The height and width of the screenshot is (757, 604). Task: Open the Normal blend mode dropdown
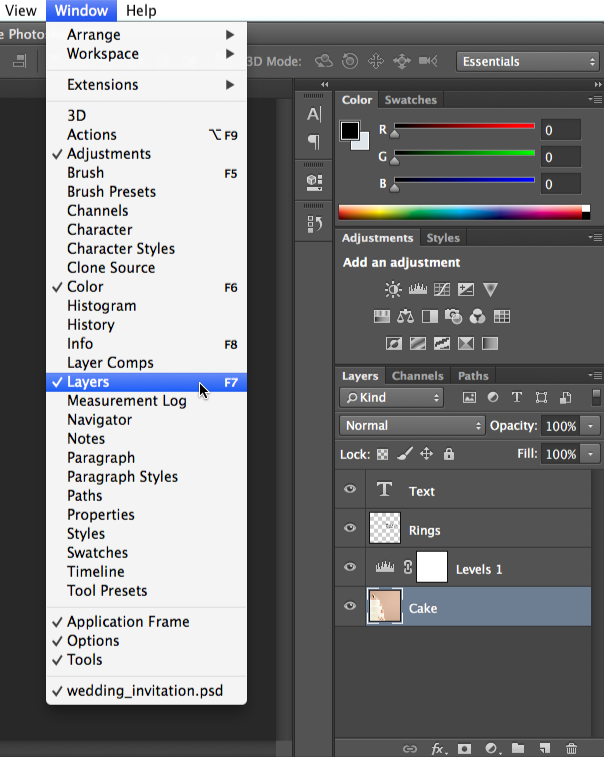point(411,426)
